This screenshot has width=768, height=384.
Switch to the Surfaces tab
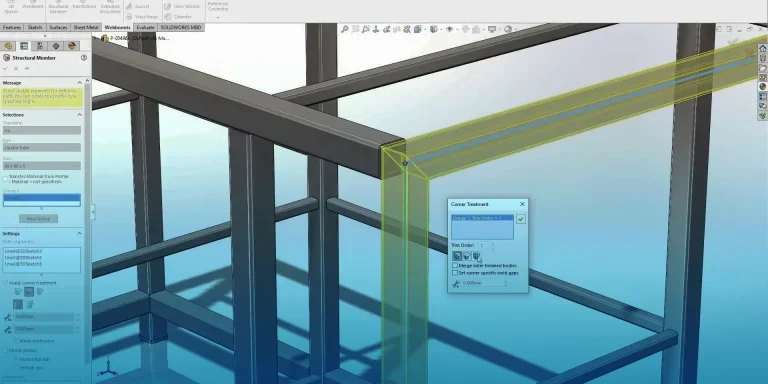click(x=58, y=27)
